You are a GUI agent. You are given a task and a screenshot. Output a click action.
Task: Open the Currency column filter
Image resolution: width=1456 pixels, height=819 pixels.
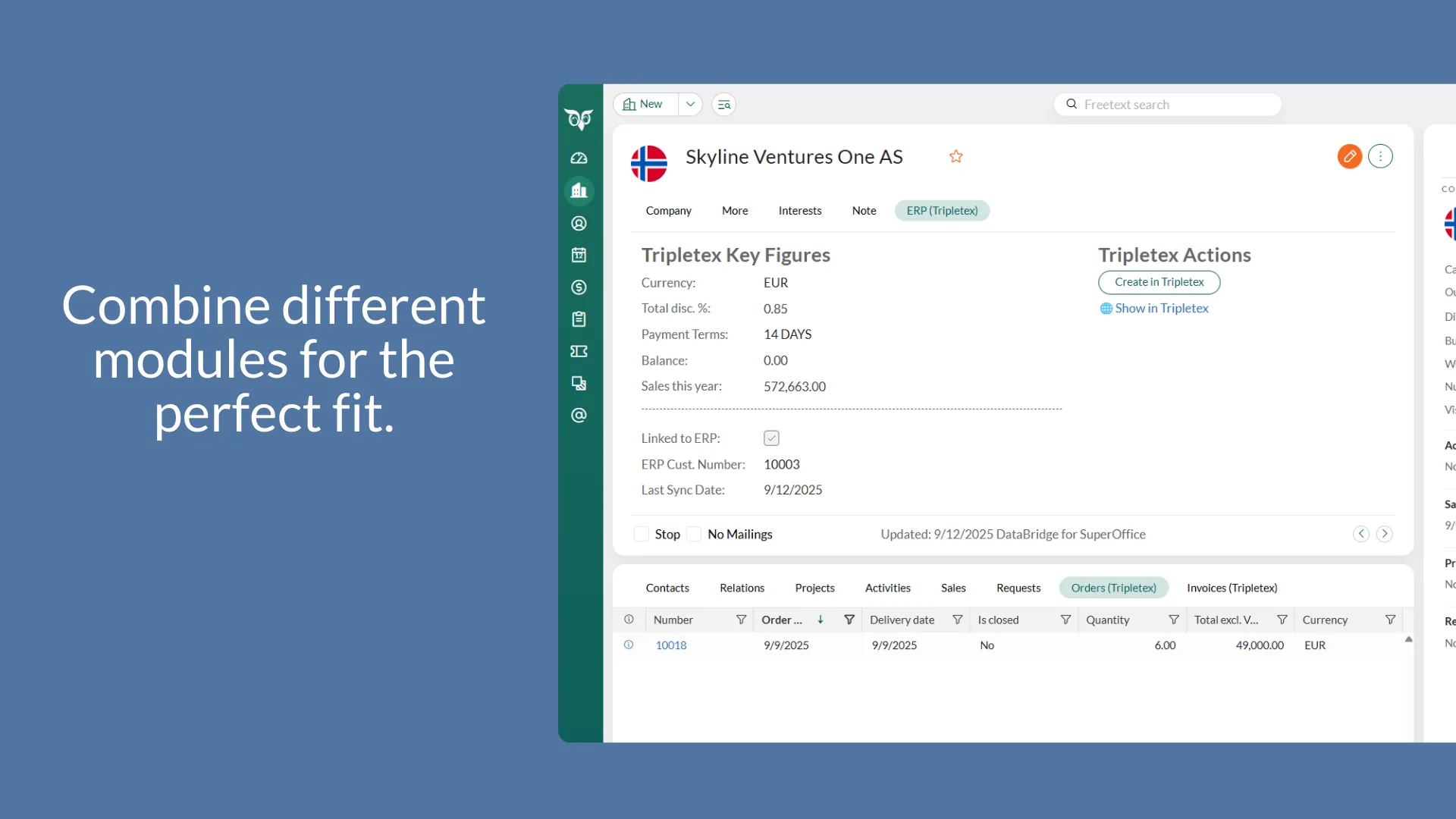point(1390,620)
